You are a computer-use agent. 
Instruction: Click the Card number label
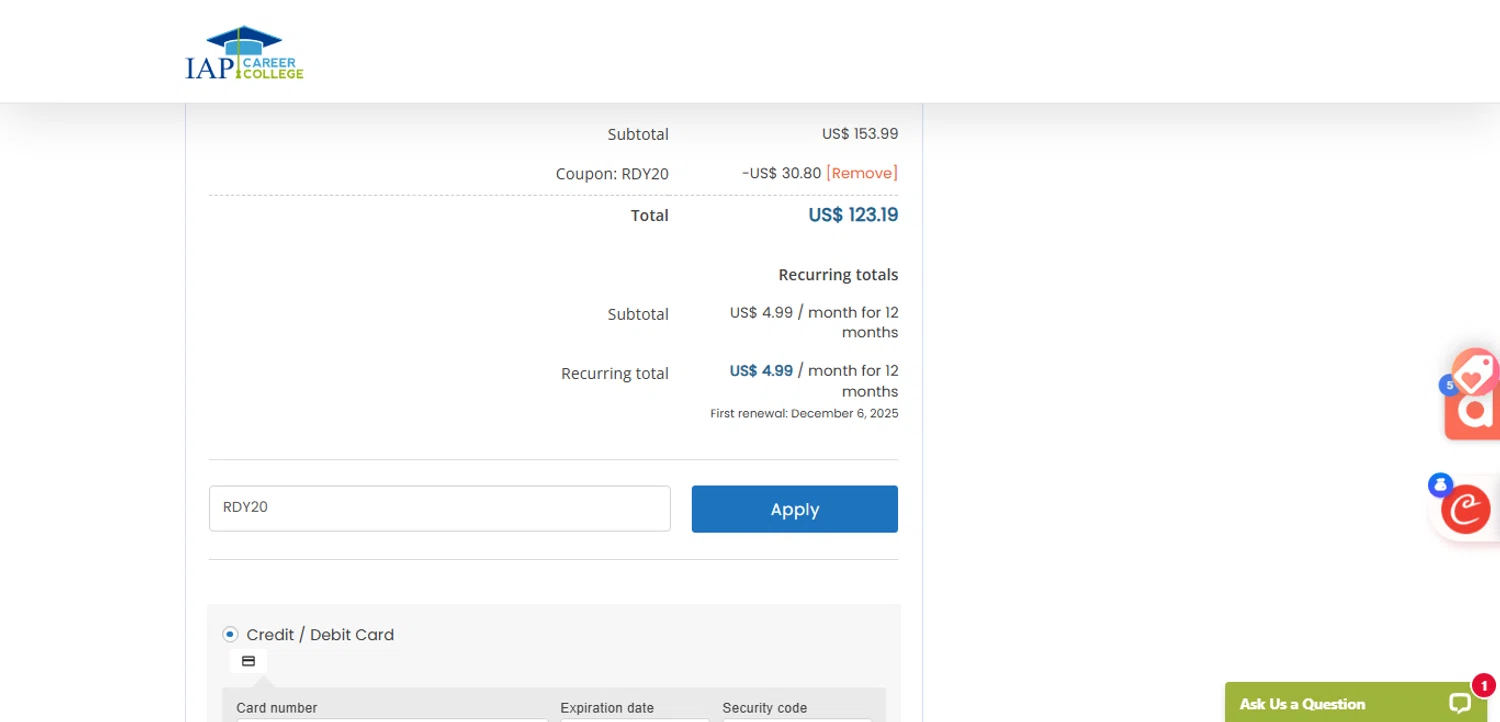(277, 708)
